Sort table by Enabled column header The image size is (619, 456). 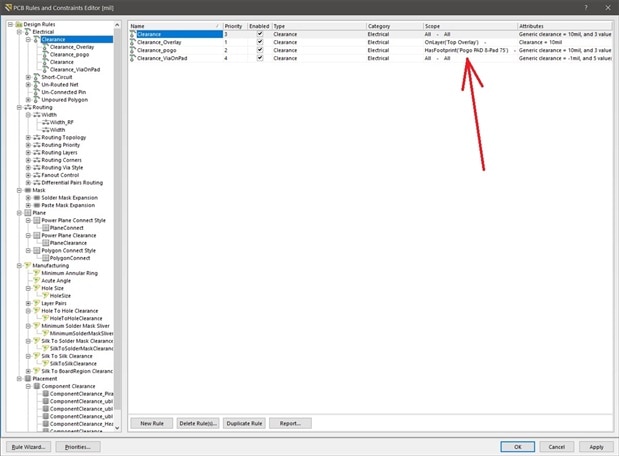point(259,26)
